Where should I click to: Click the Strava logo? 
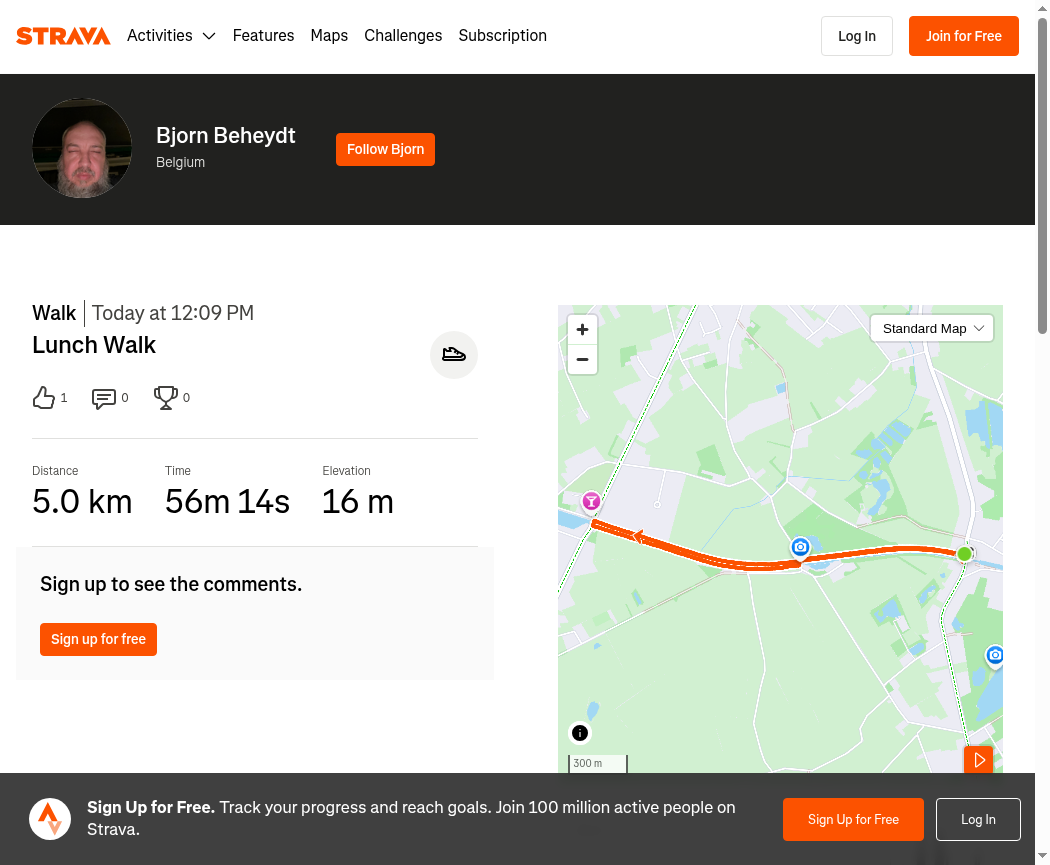(63, 36)
